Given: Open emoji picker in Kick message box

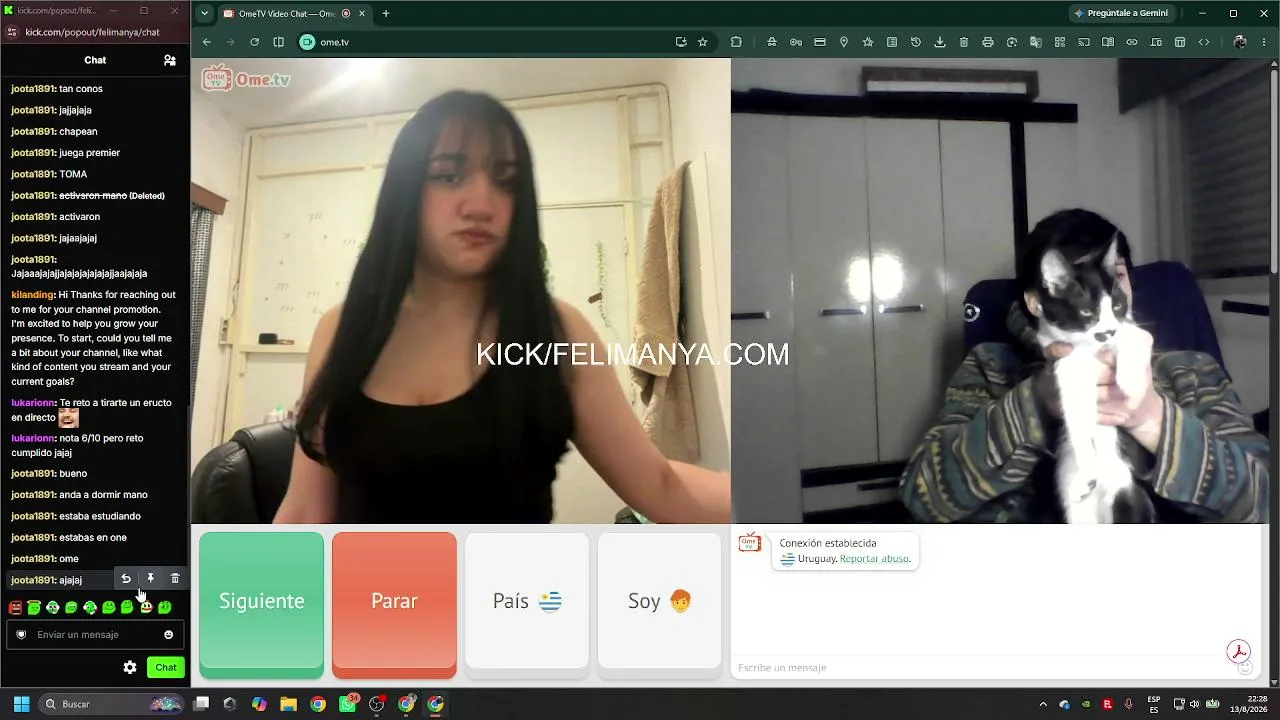Looking at the screenshot, I should [168, 634].
